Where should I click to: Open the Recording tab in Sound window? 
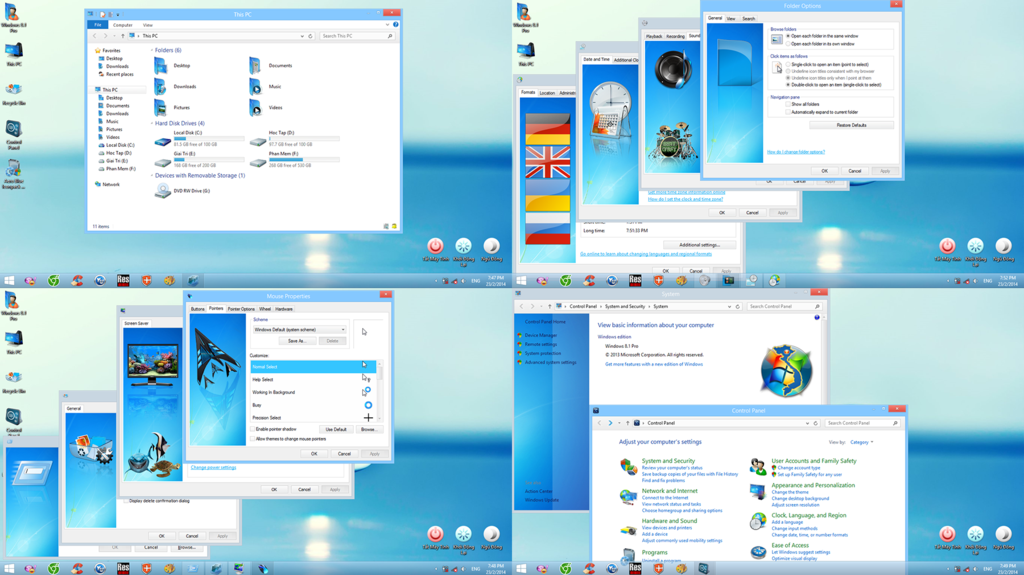pyautogui.click(x=675, y=37)
